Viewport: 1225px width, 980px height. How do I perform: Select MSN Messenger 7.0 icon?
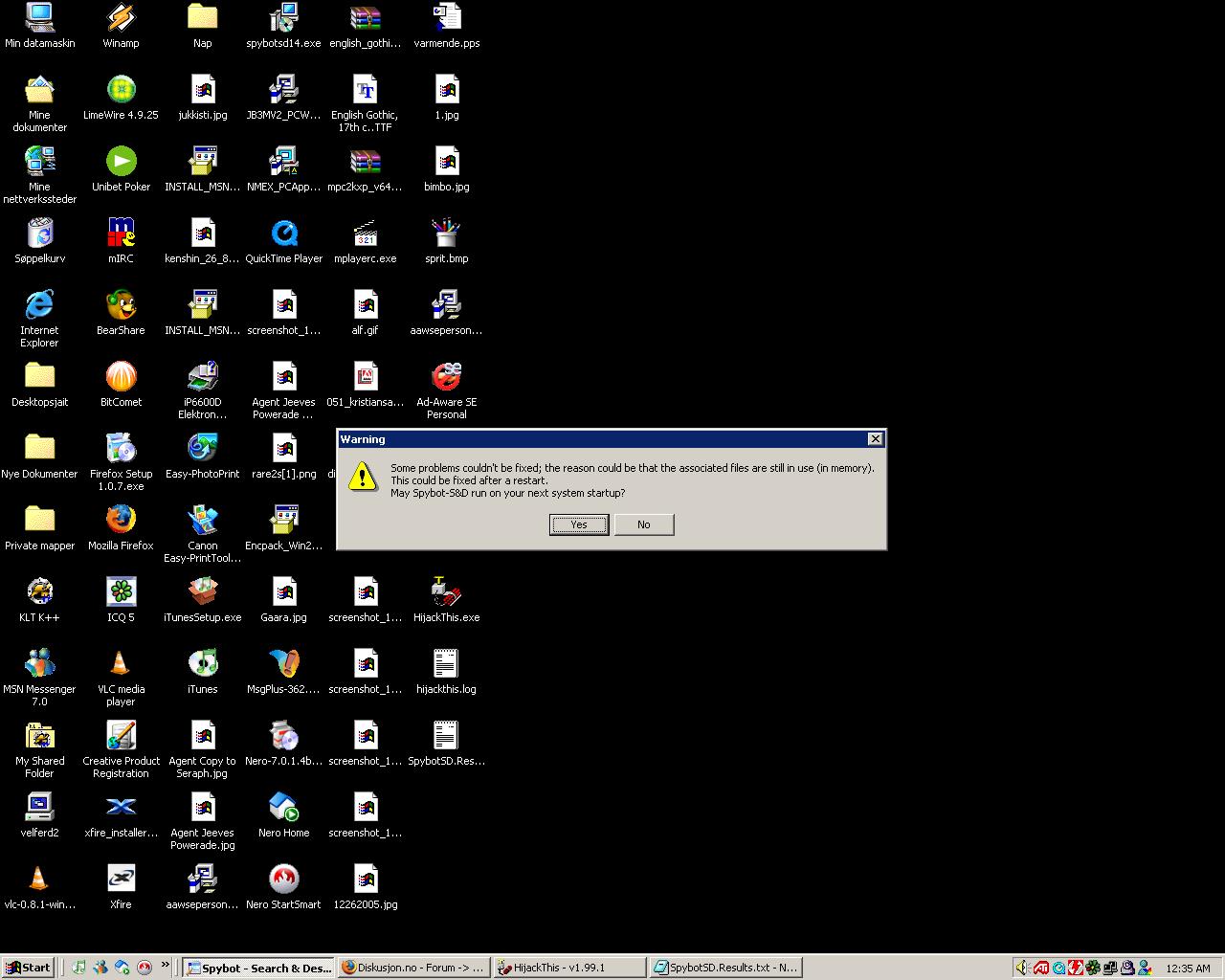39,678
